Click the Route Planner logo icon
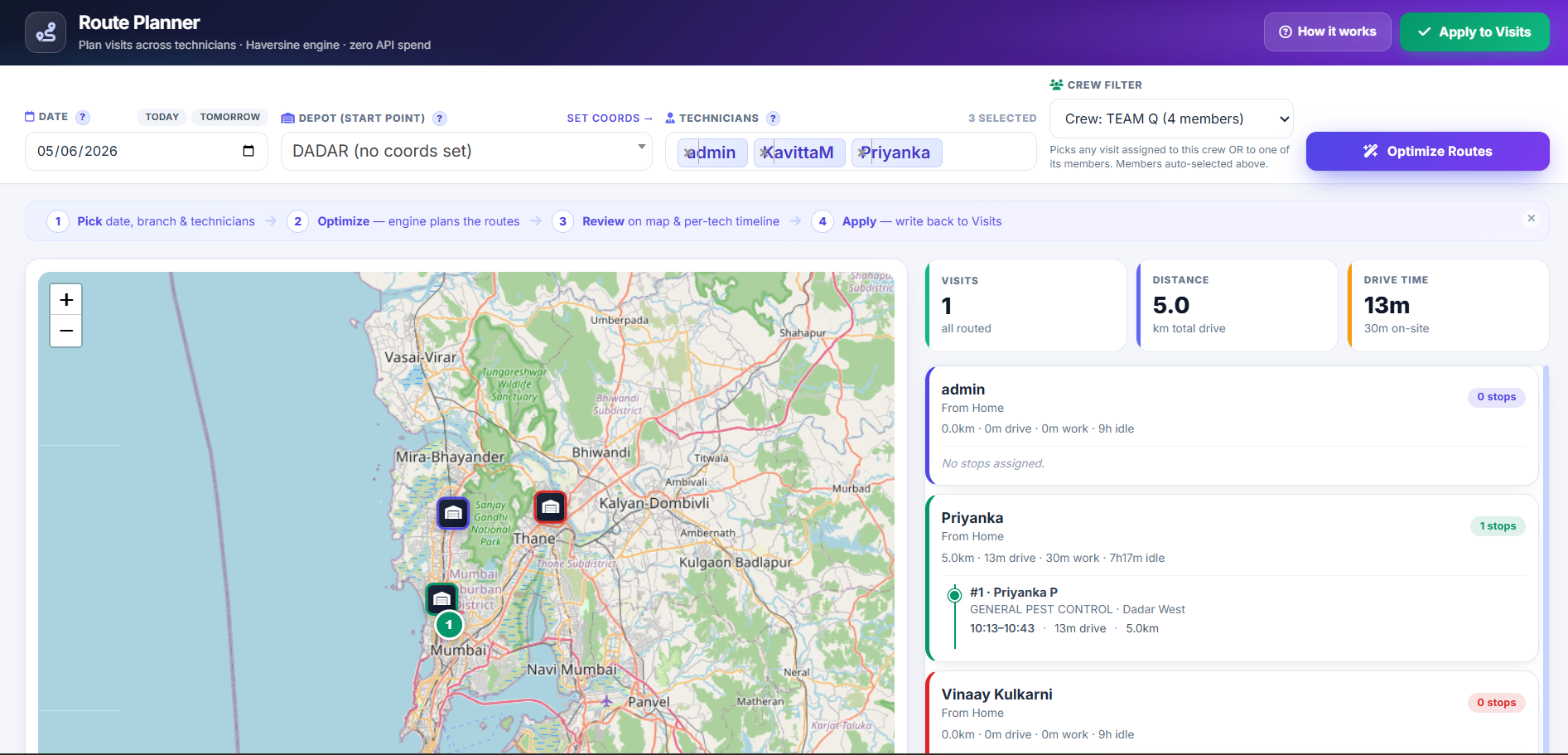This screenshot has height=755, width=1568. (x=46, y=32)
